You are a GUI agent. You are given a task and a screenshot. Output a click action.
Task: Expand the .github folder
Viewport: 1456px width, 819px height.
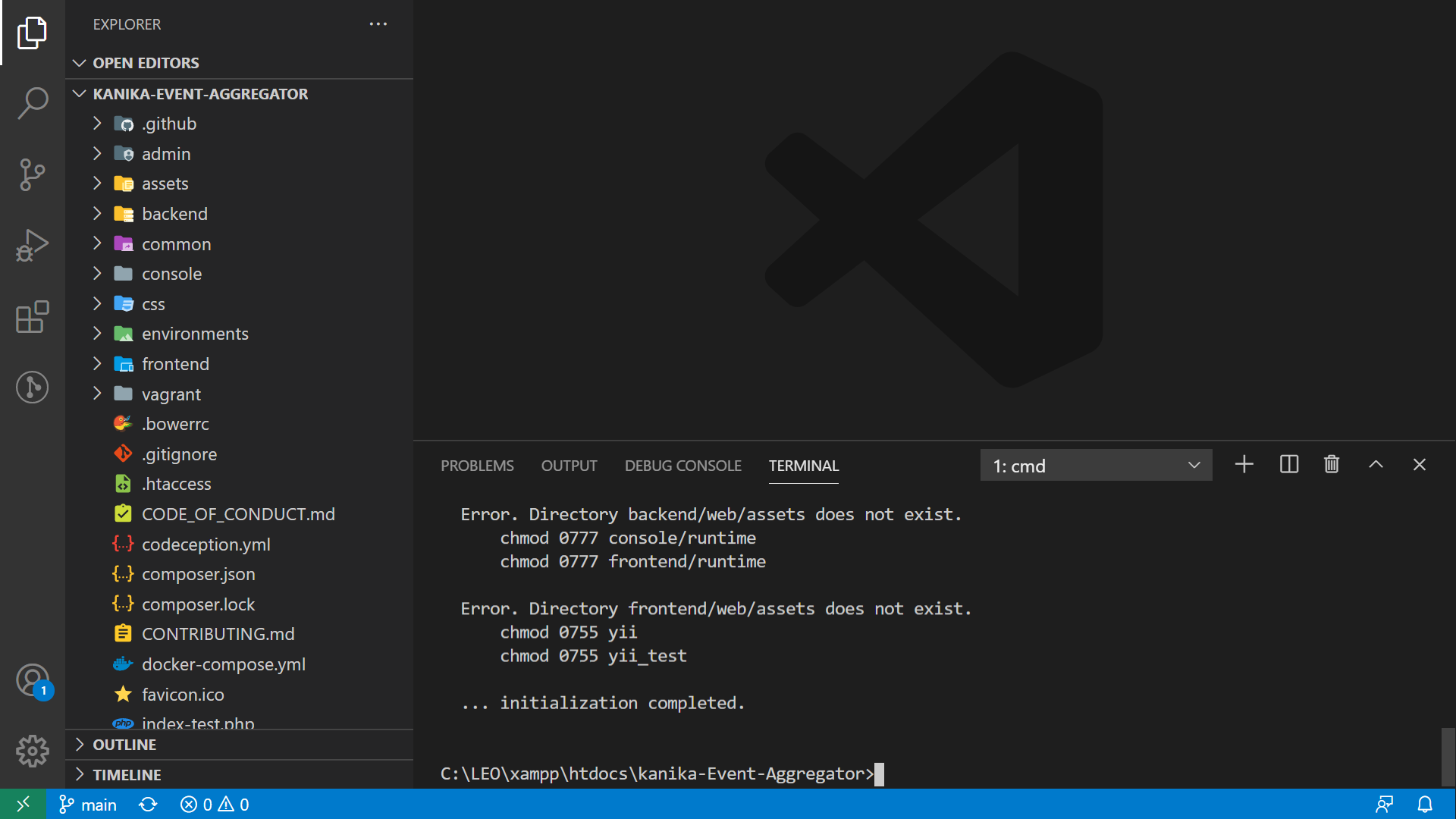click(x=239, y=124)
